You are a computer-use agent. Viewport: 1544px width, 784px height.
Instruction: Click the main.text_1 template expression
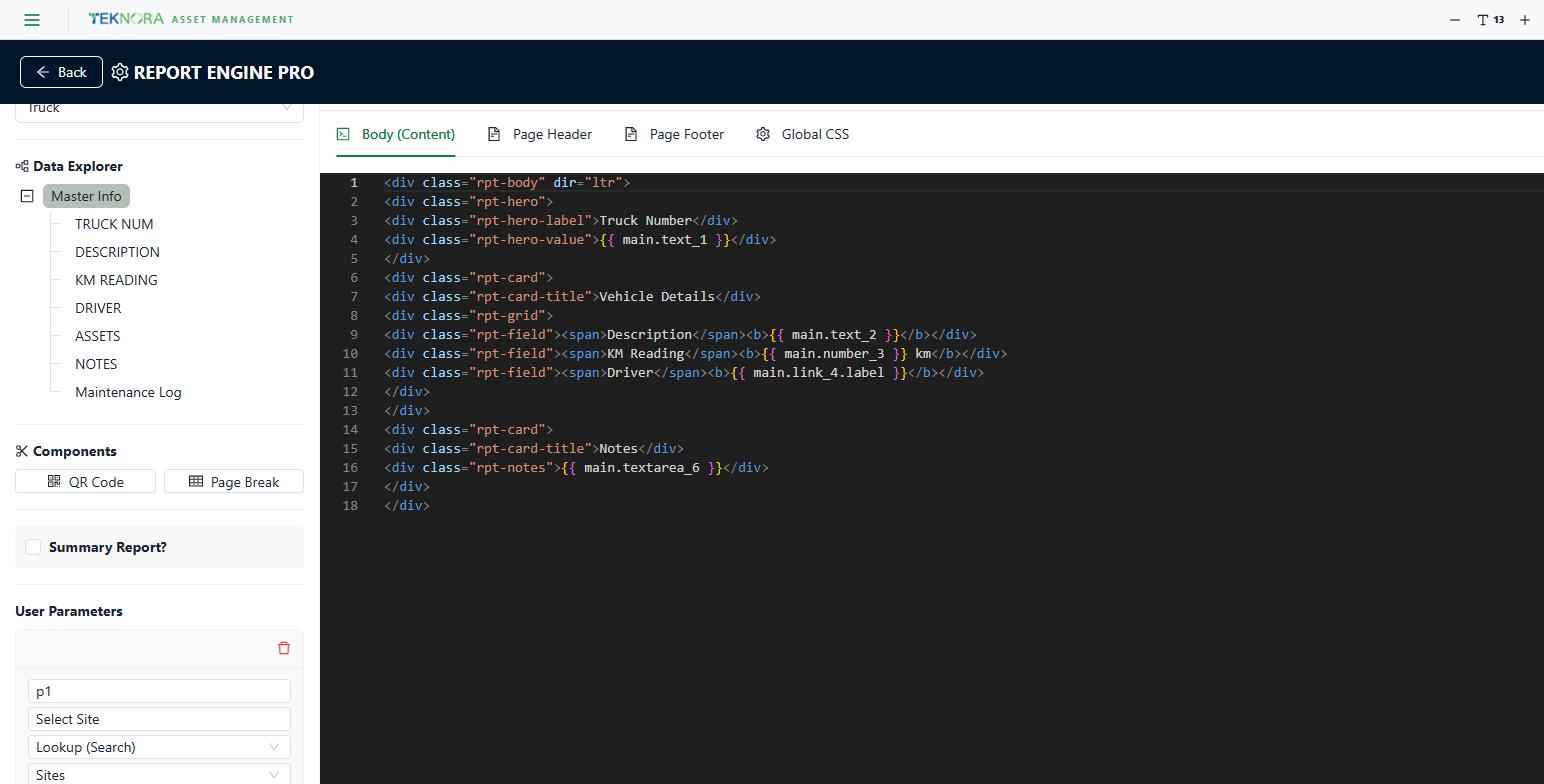pos(665,240)
